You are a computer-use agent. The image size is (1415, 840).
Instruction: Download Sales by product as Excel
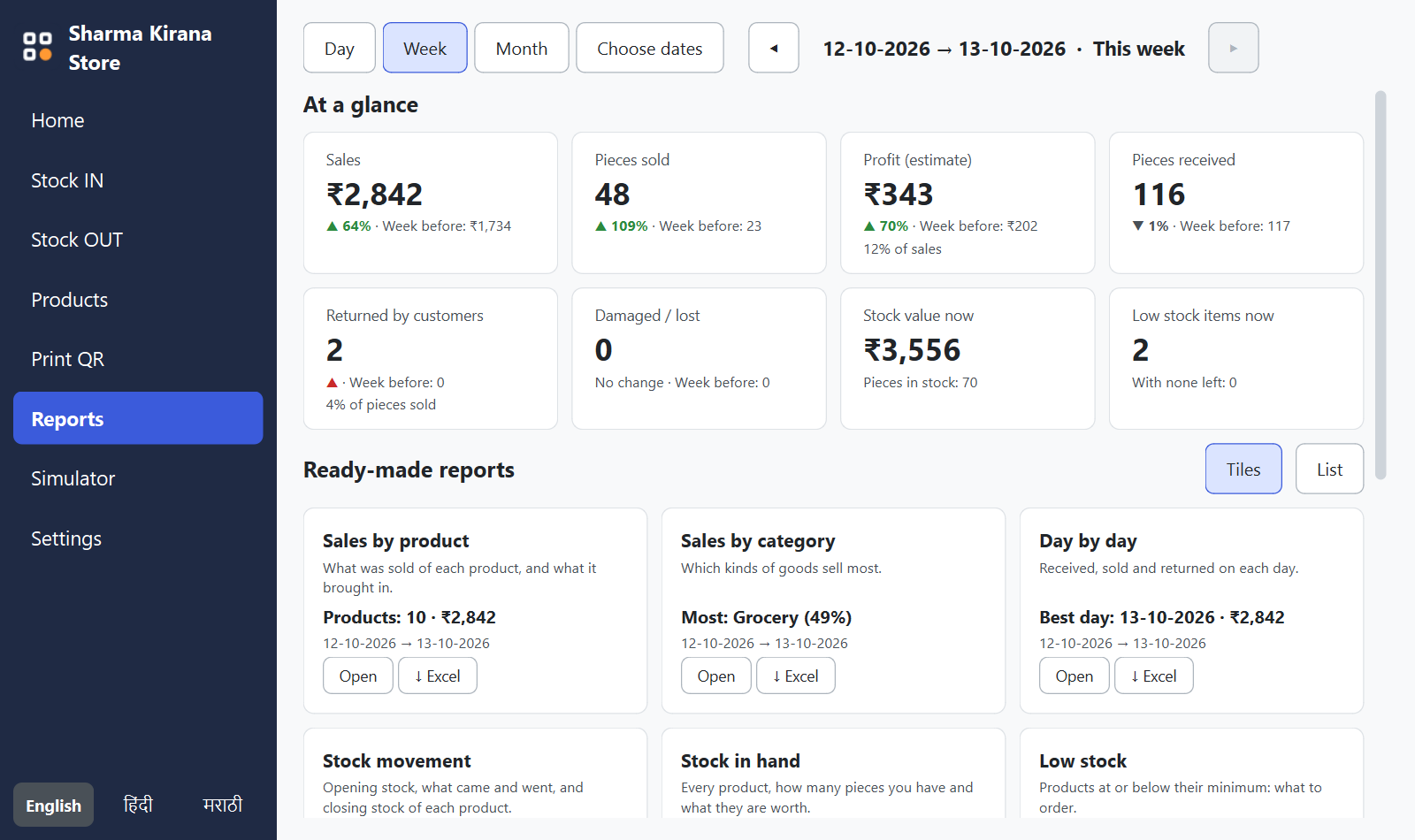tap(438, 676)
